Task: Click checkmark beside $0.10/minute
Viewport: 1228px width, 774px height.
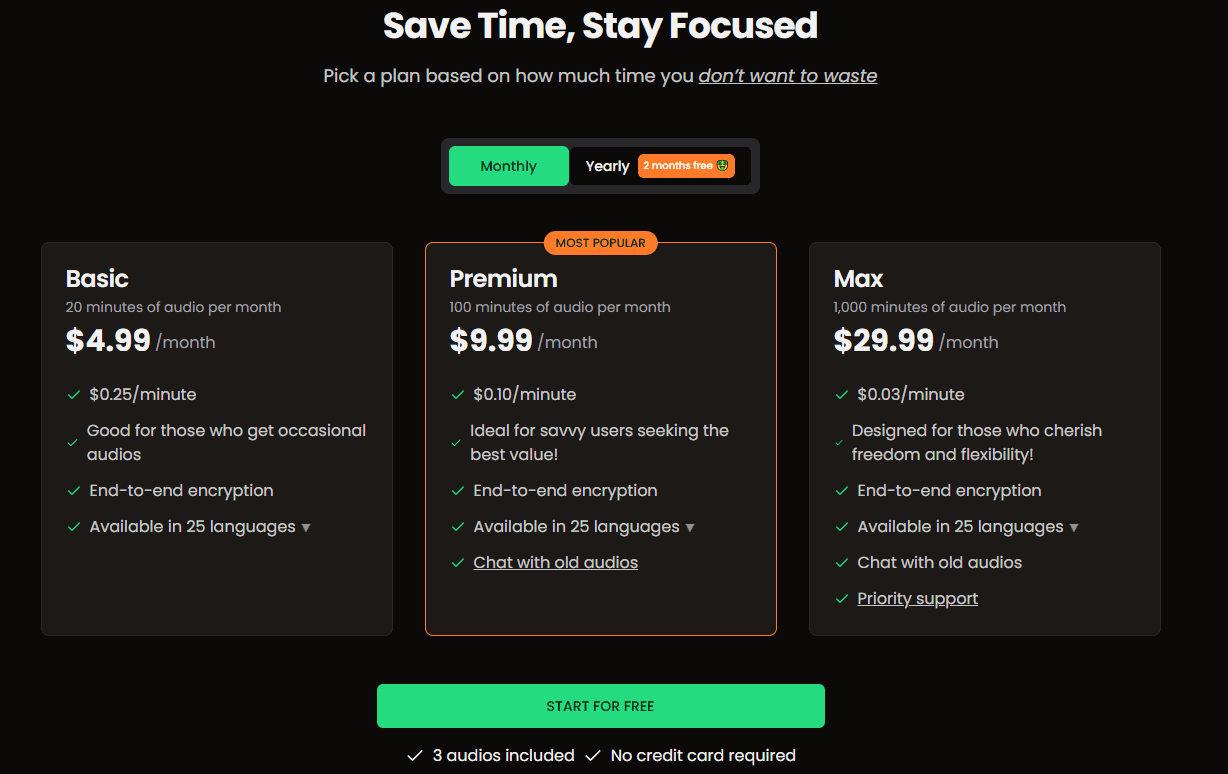Action: (x=458, y=395)
